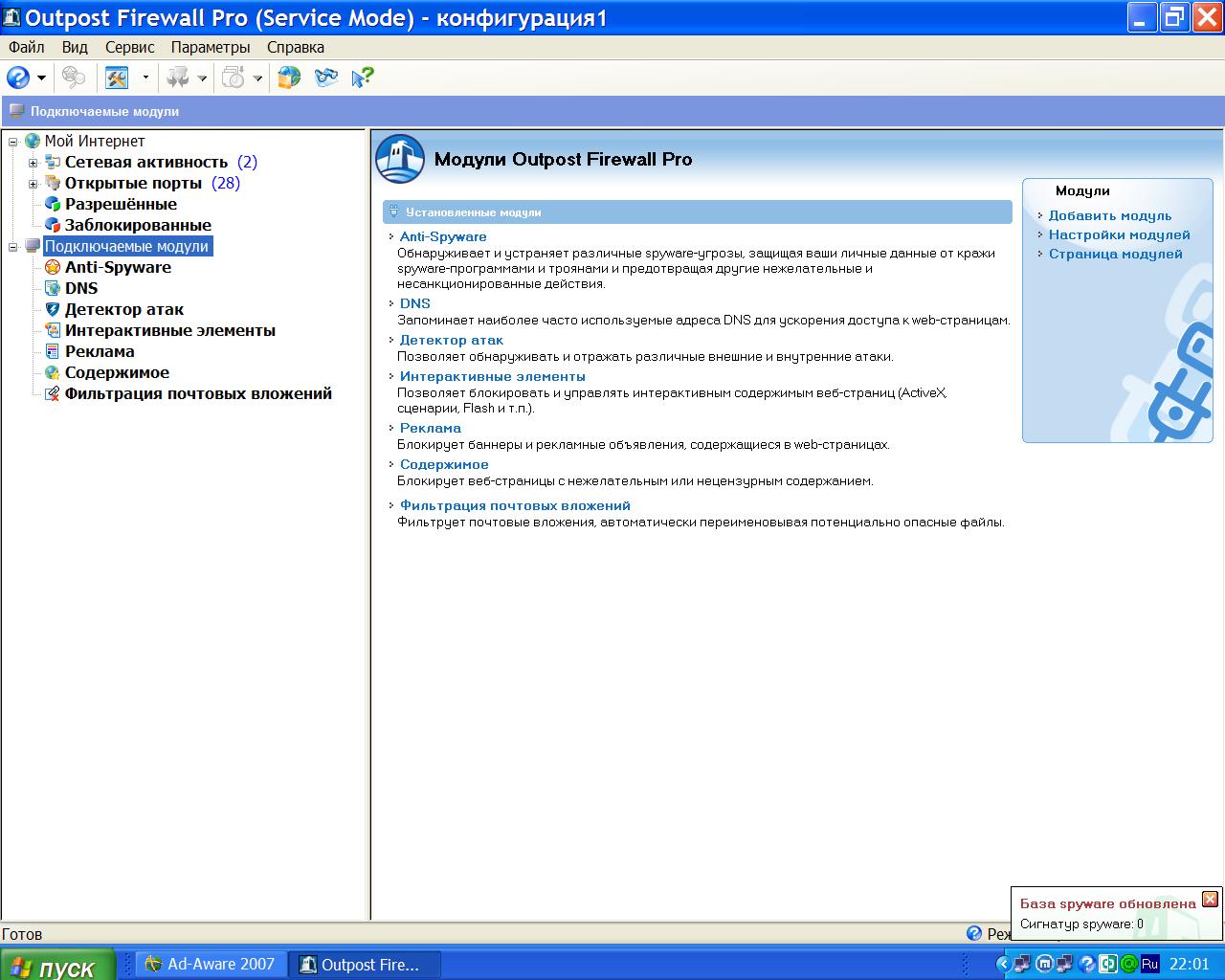Viewport: 1225px width, 980px height.
Task: Open the Anti-Spyware link in installed modules
Action: 443,236
